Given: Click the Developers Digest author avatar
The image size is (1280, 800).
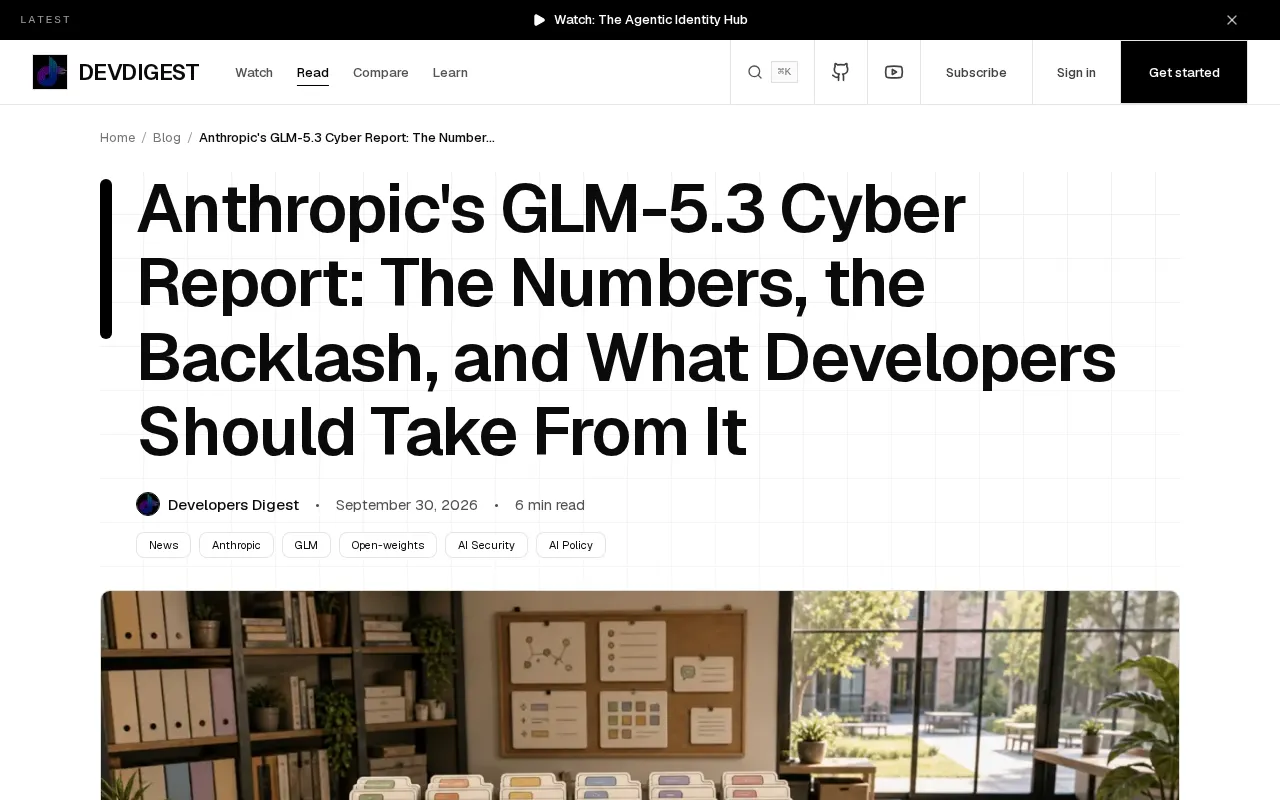Looking at the screenshot, I should click(148, 504).
